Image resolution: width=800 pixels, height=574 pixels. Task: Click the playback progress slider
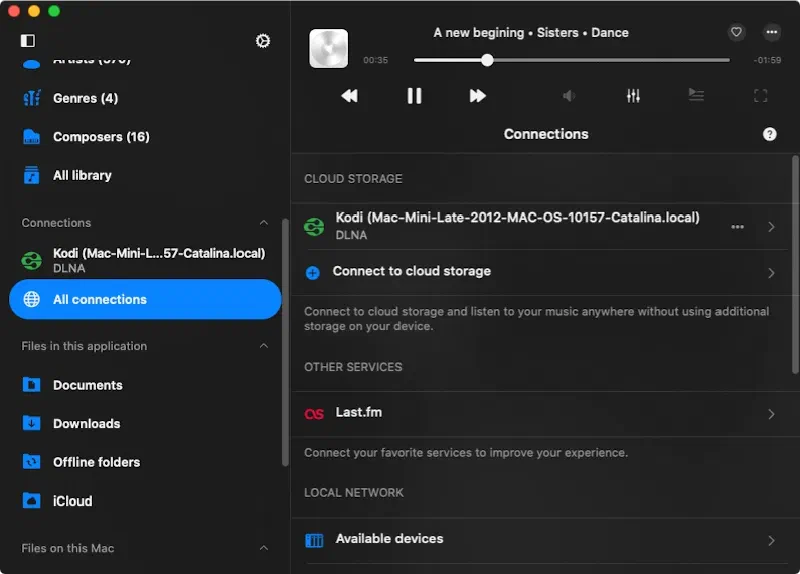[x=571, y=60]
